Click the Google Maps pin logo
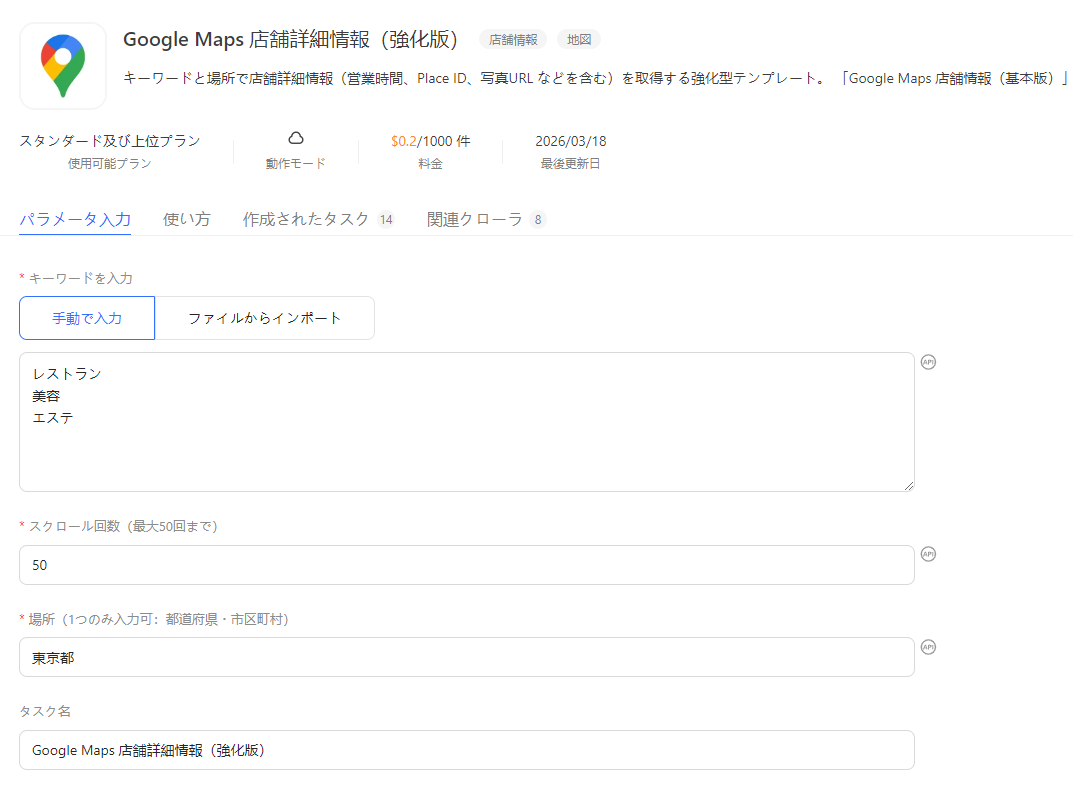 coord(63,66)
